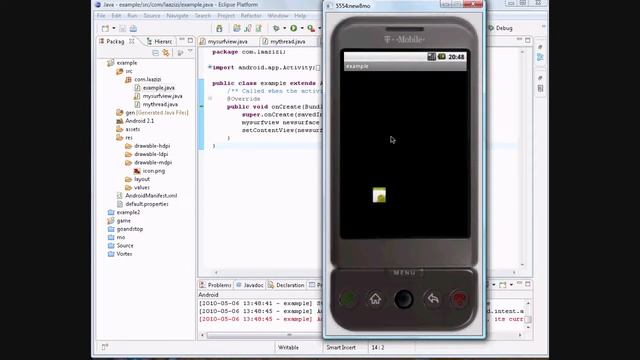
Task: Open the Run launch dropdown arrow
Action: click(302, 28)
